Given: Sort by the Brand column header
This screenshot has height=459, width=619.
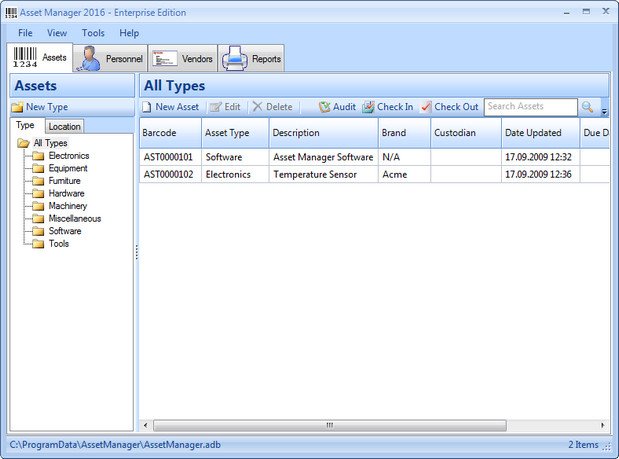Looking at the screenshot, I should 404,133.
